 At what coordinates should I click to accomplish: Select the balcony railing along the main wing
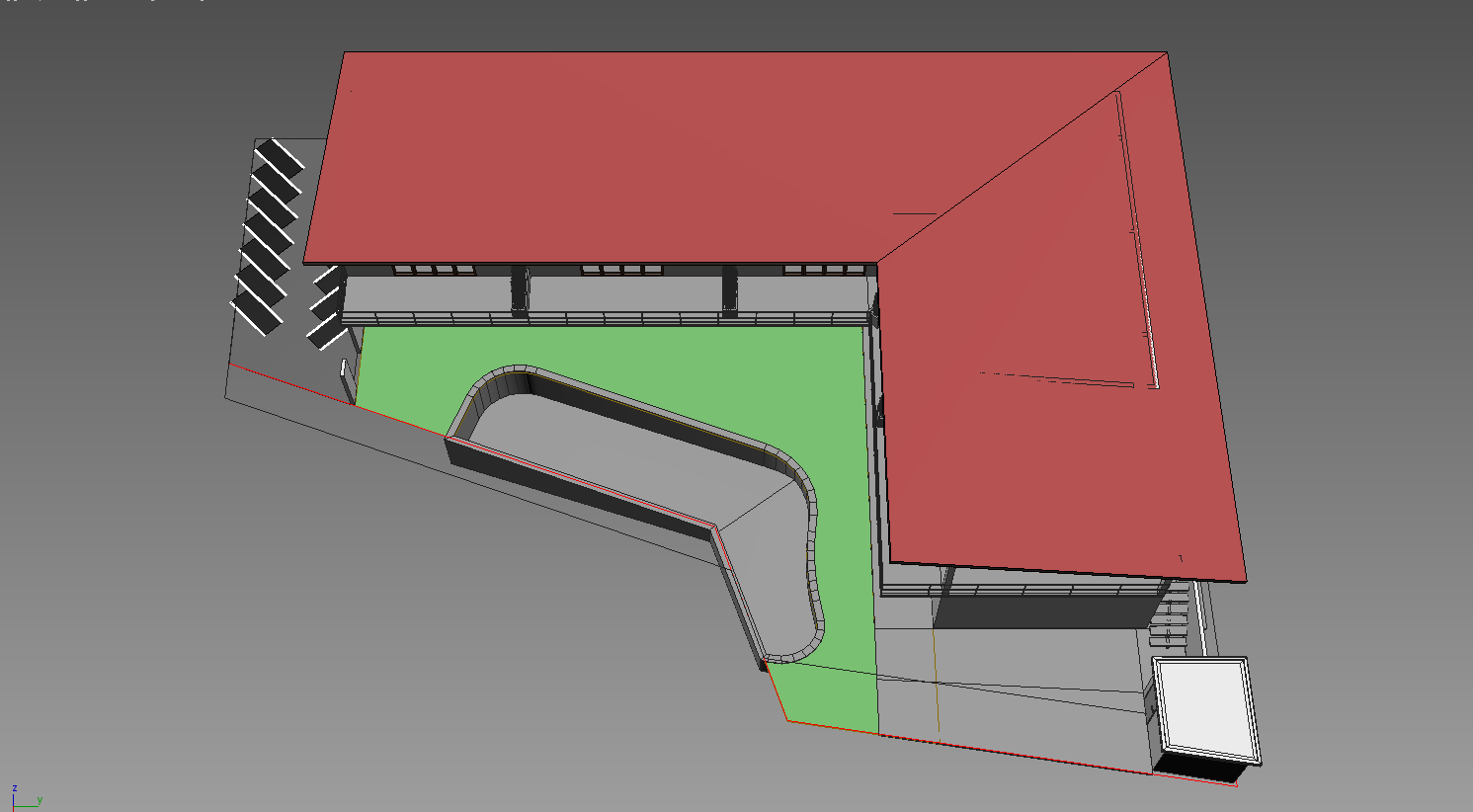click(x=603, y=318)
